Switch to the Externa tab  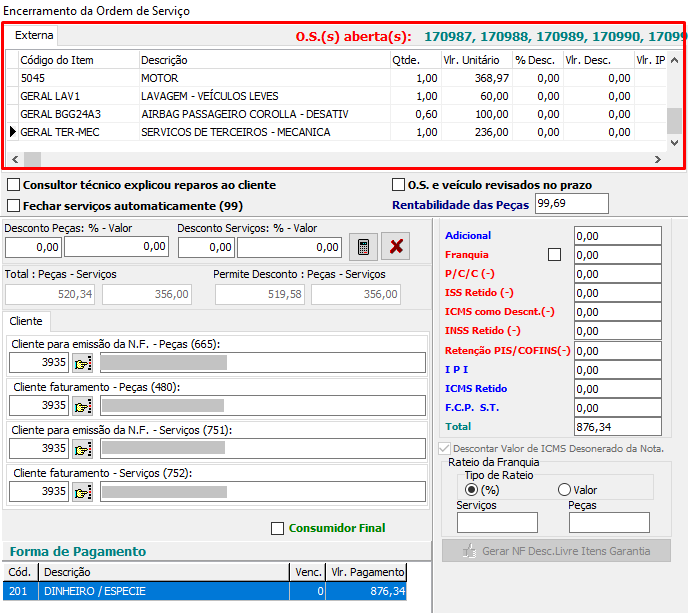click(x=34, y=35)
